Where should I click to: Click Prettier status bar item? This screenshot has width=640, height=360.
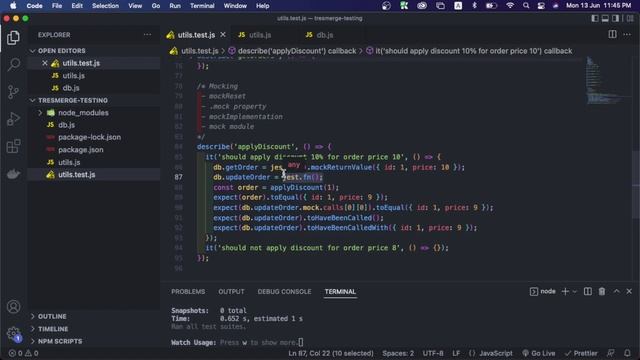click(x=581, y=353)
